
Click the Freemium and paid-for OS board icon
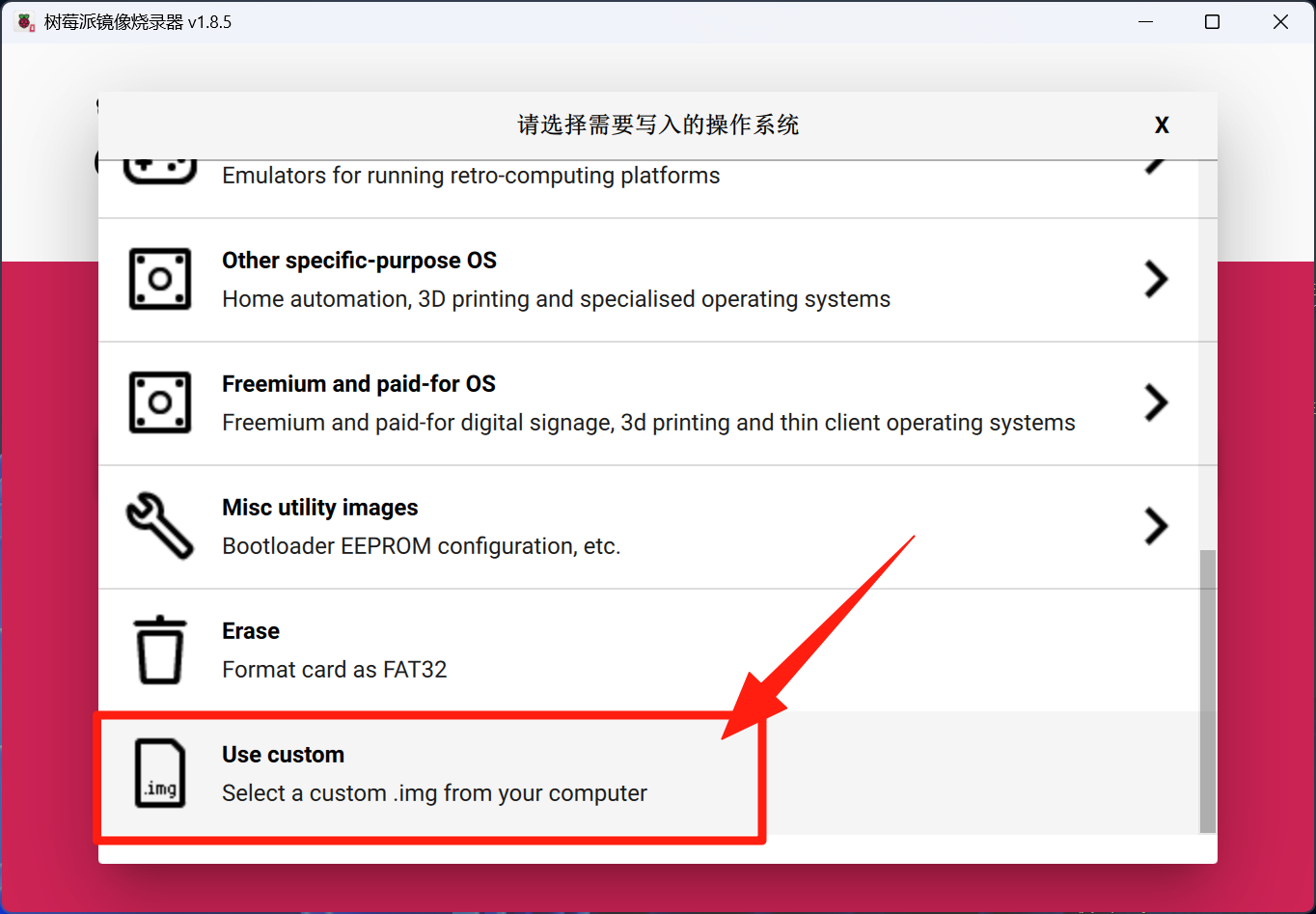coord(160,403)
